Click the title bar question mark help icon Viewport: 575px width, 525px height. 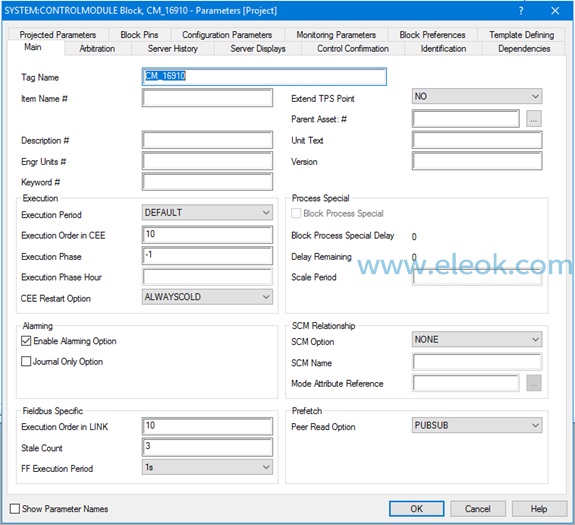click(x=521, y=11)
